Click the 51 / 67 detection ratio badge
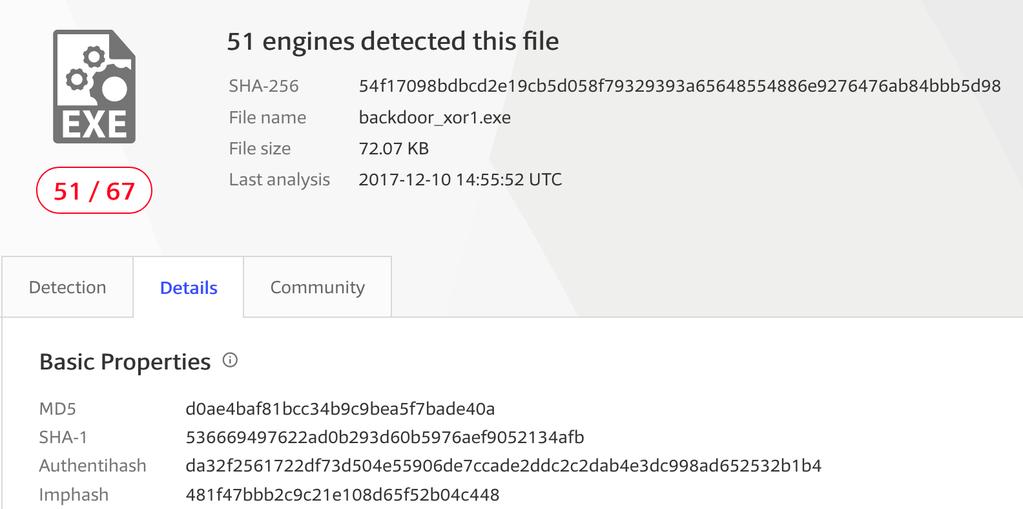The height and width of the screenshot is (509, 1023). 94,191
